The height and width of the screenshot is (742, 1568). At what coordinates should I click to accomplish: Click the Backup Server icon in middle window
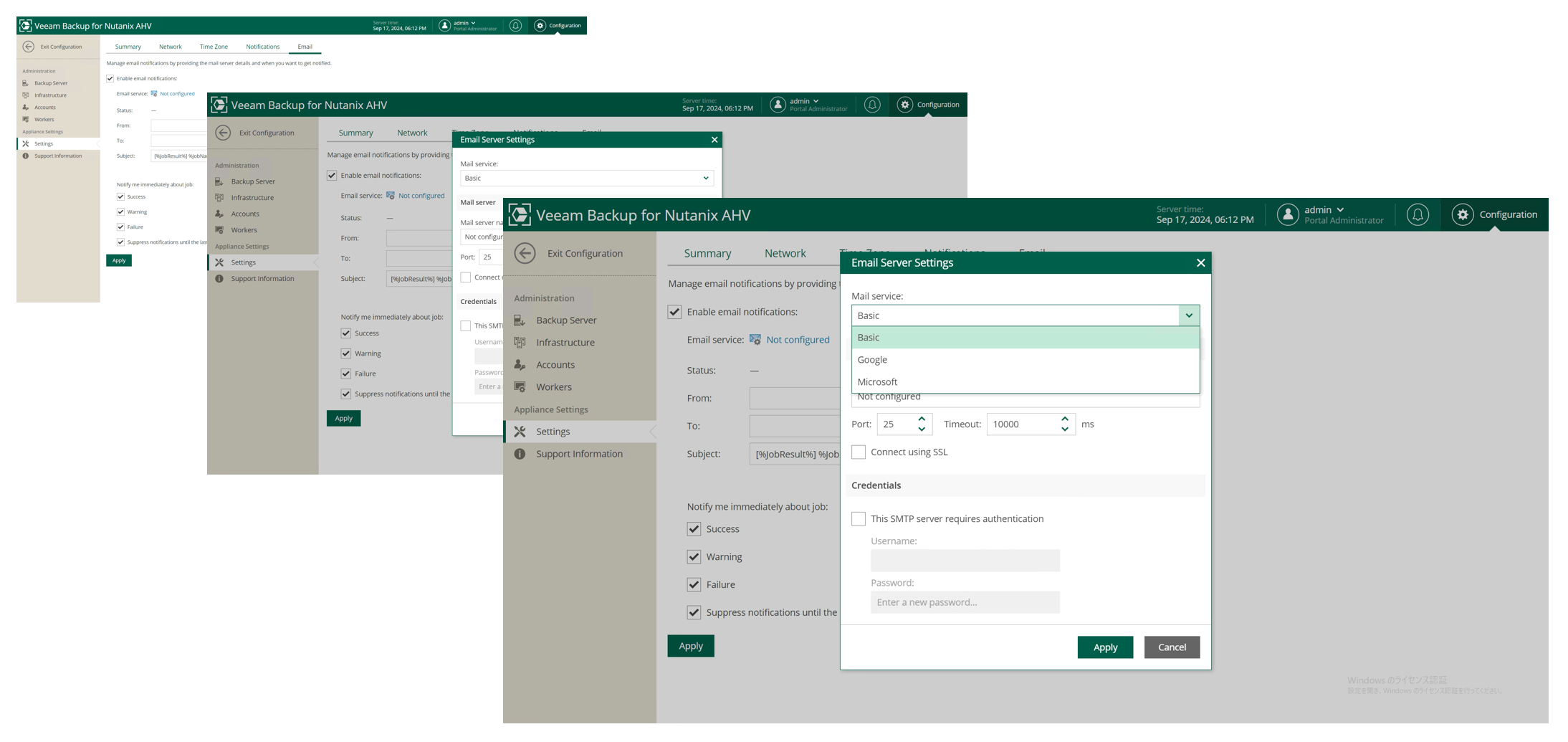point(219,181)
